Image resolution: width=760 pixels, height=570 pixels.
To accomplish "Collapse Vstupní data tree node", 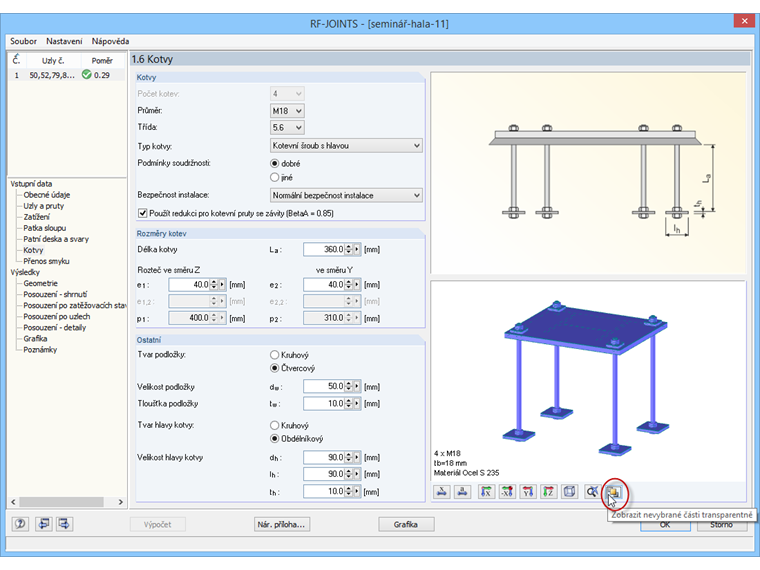I will pyautogui.click(x=31, y=184).
